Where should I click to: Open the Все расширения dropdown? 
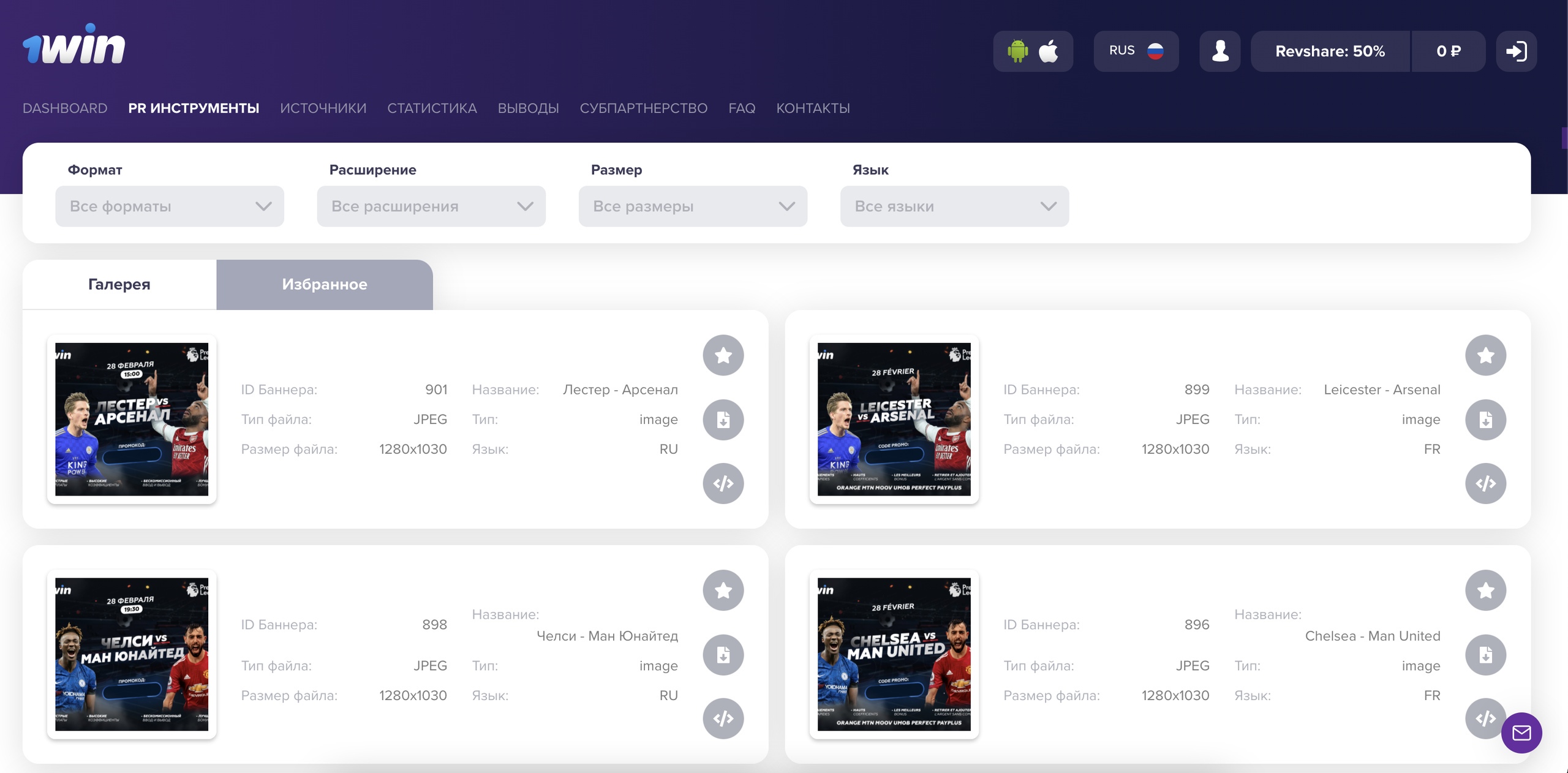tap(431, 206)
